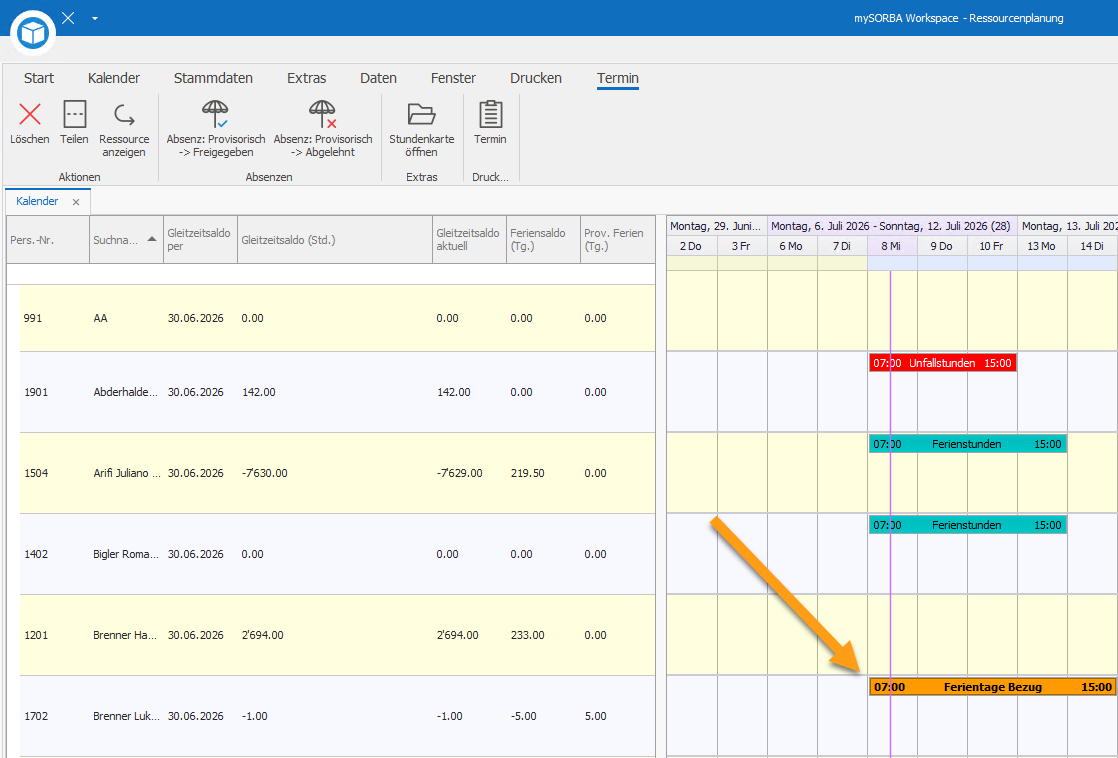Screen dimensions: 1118x758
Task: Sort by Suchname column arrow
Action: point(152,240)
